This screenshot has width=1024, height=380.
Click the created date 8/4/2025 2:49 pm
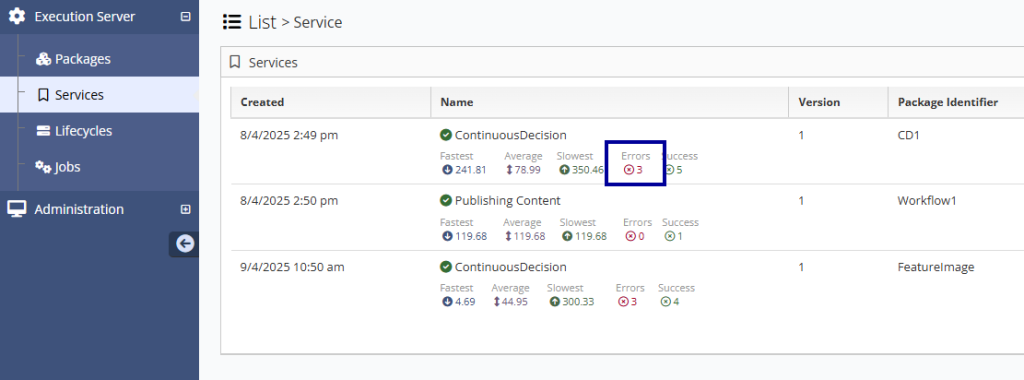tap(289, 135)
